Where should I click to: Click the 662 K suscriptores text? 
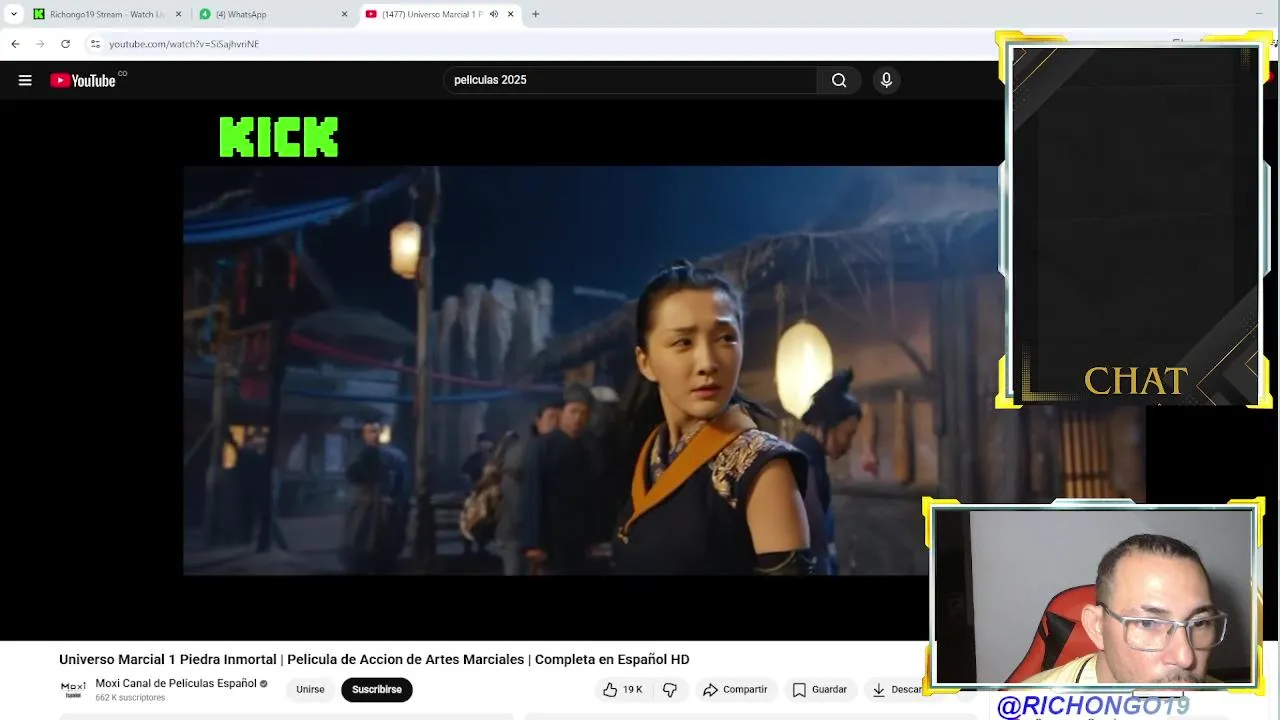130,698
